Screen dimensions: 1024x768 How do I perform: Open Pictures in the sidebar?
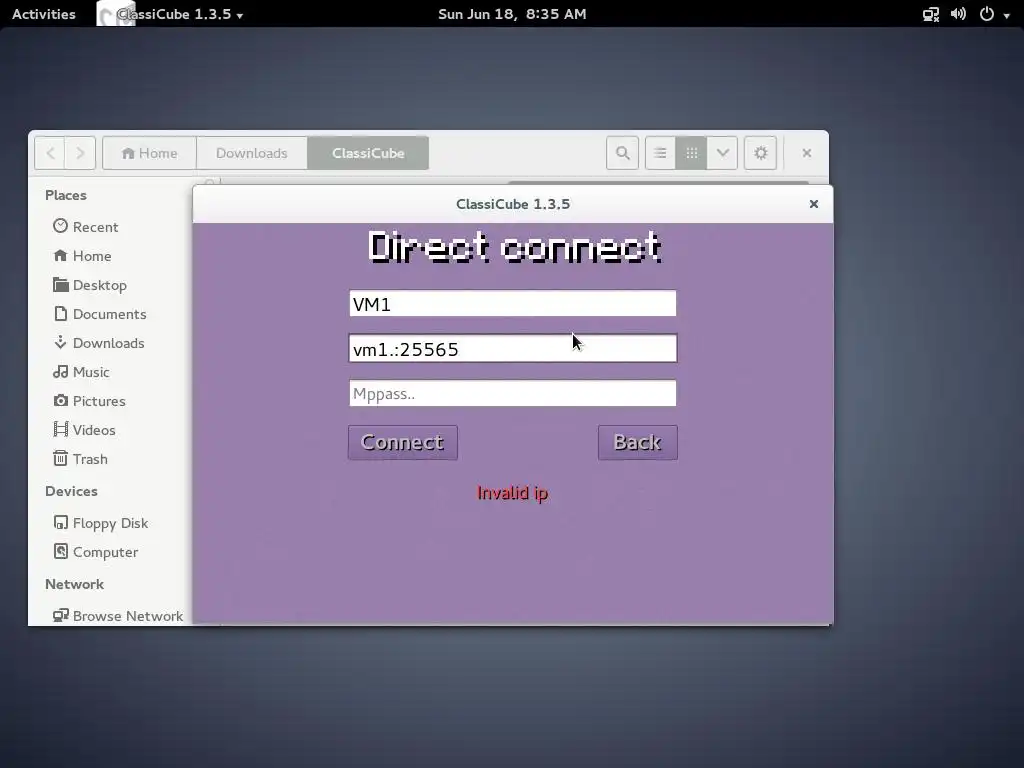coord(89,401)
